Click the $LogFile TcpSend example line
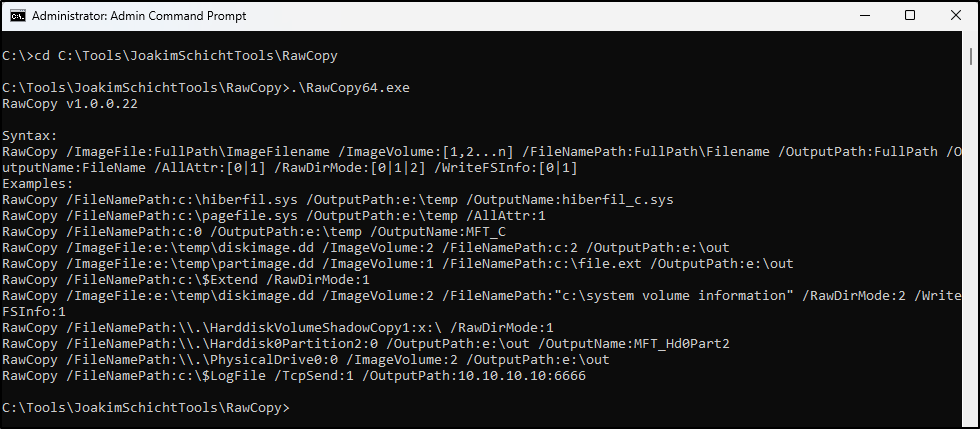 point(294,376)
